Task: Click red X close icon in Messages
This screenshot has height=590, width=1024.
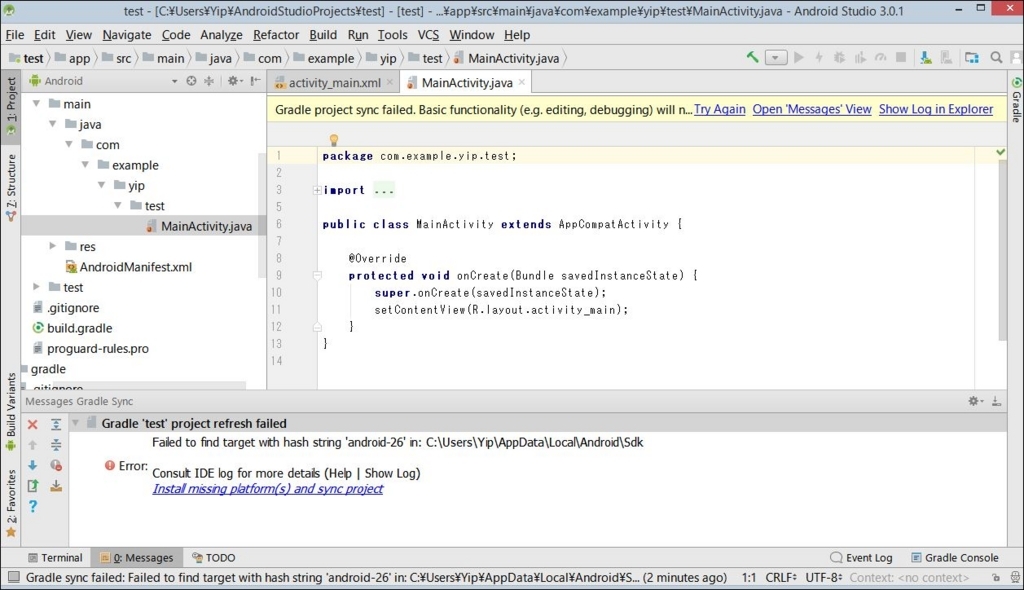Action: click(x=33, y=425)
